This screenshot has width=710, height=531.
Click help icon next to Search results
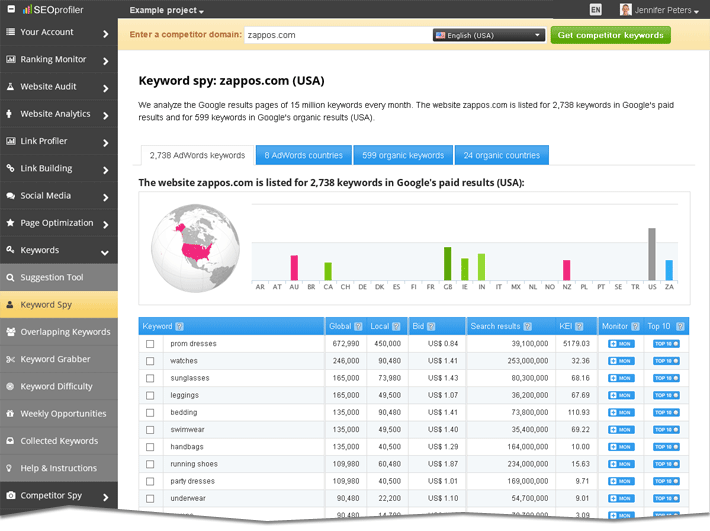(527, 326)
